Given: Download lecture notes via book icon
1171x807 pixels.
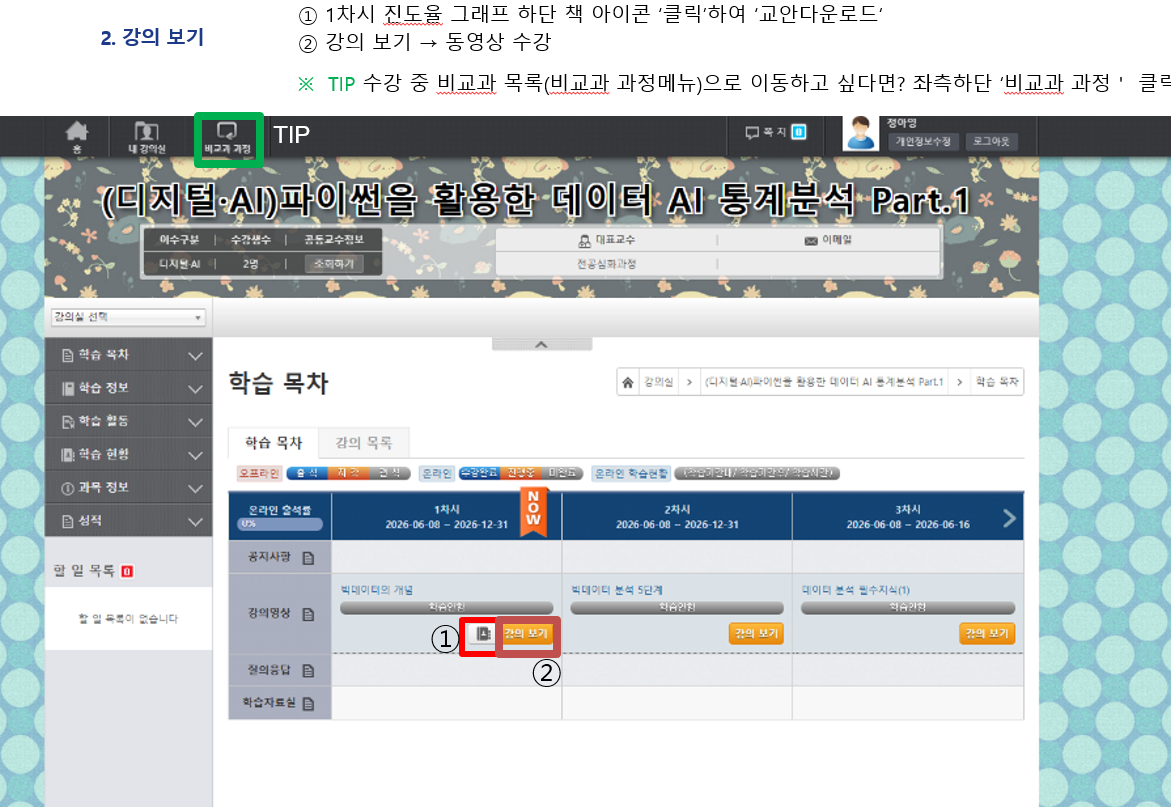Looking at the screenshot, I should point(483,634).
